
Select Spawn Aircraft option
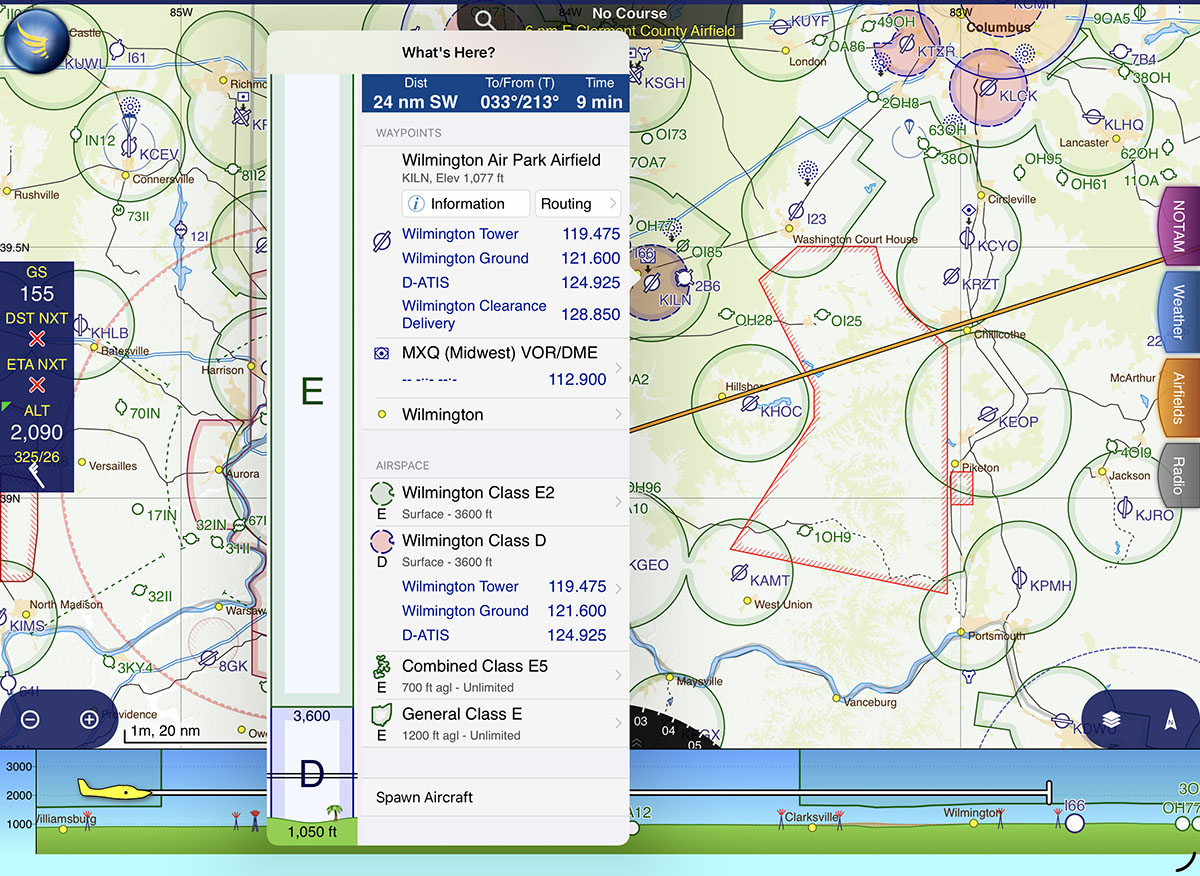coord(424,797)
